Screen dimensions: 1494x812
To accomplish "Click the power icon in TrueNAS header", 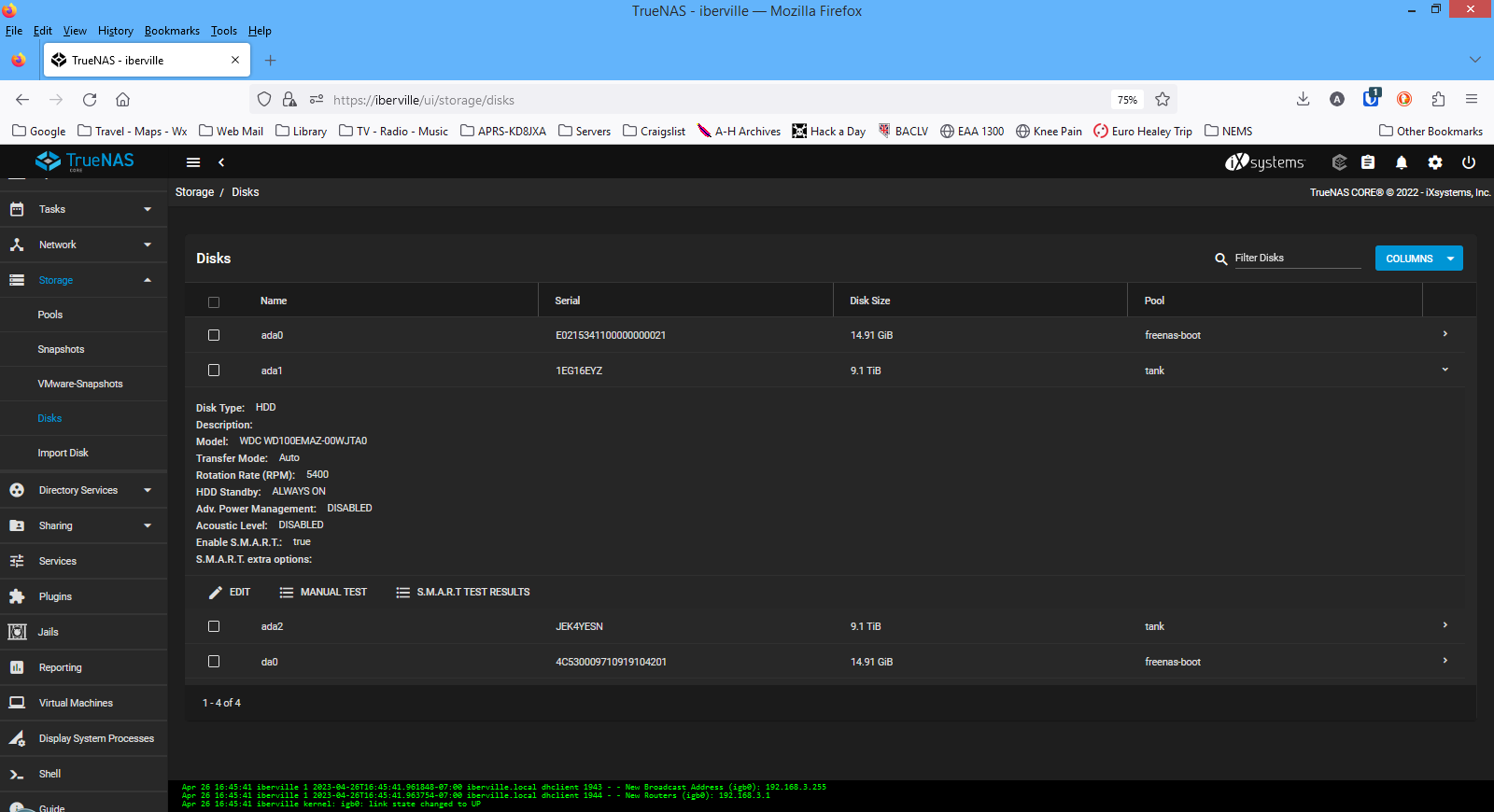I will pos(1469,162).
